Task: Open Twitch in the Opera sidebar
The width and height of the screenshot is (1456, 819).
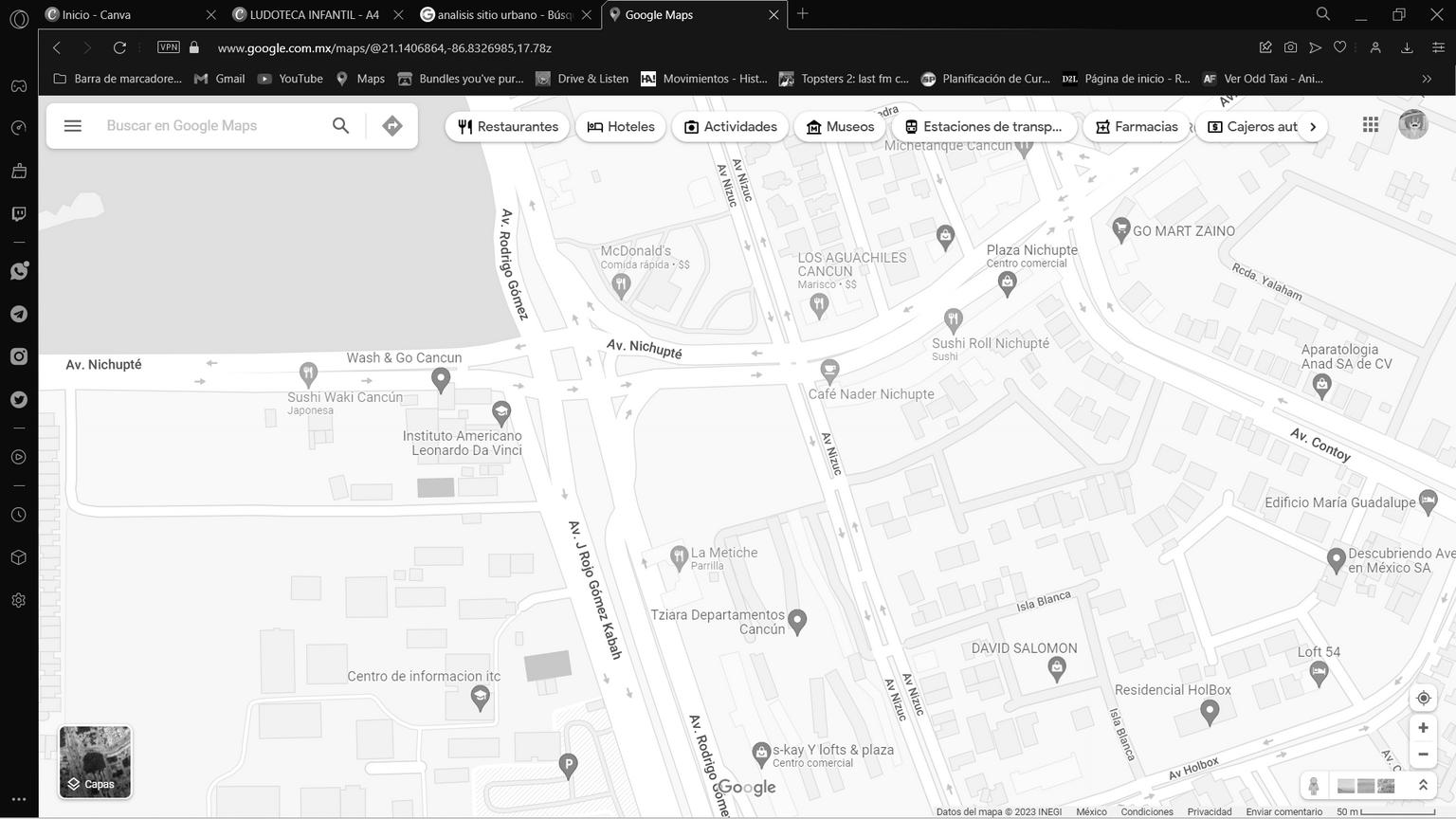Action: (19, 213)
